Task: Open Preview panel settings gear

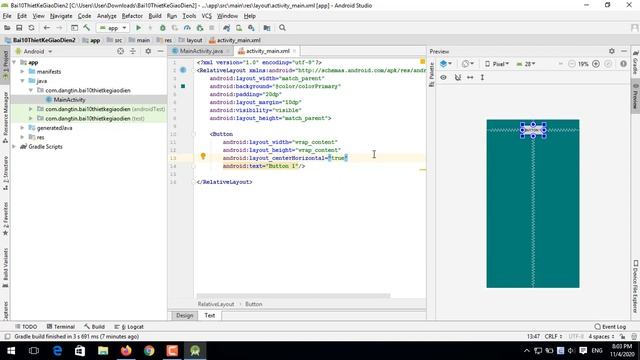Action: click(611, 51)
